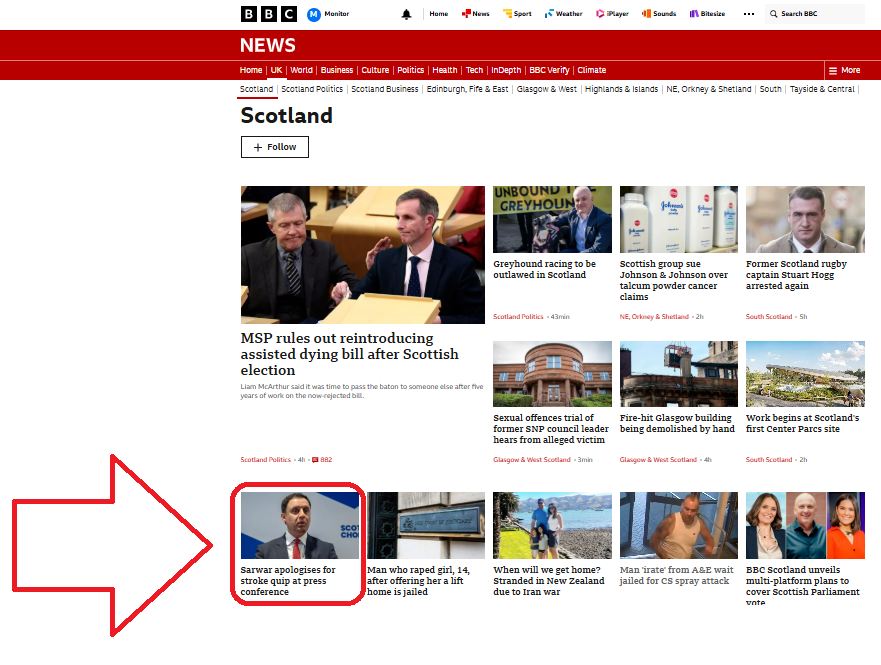881x665 pixels.
Task: Click the Follow Scotland button
Action: point(275,147)
